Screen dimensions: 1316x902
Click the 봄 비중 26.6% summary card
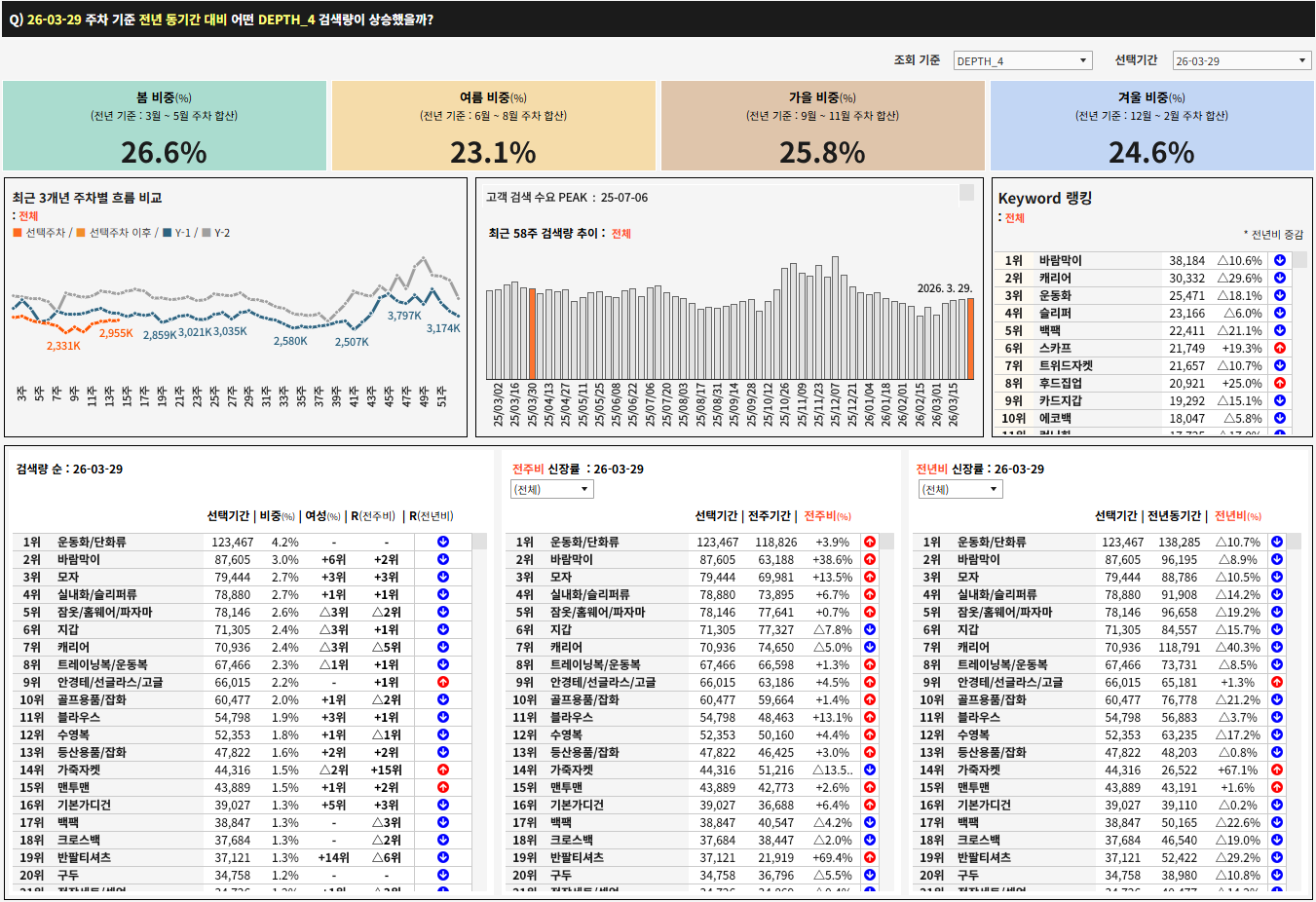(x=165, y=126)
